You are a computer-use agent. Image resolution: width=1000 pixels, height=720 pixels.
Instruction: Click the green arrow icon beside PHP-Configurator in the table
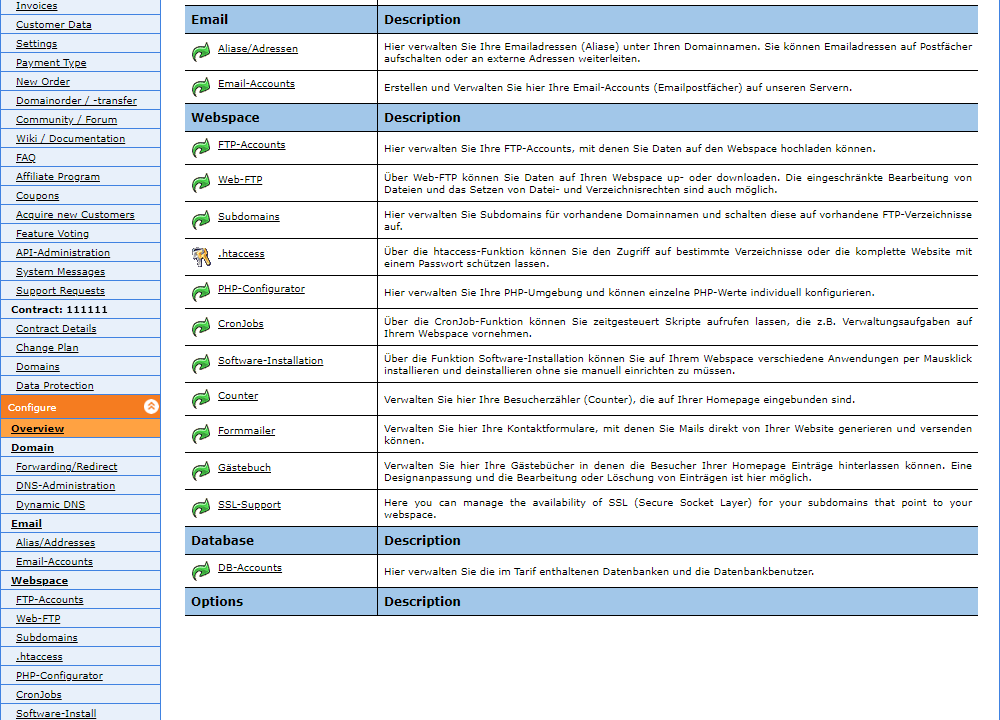(201, 292)
